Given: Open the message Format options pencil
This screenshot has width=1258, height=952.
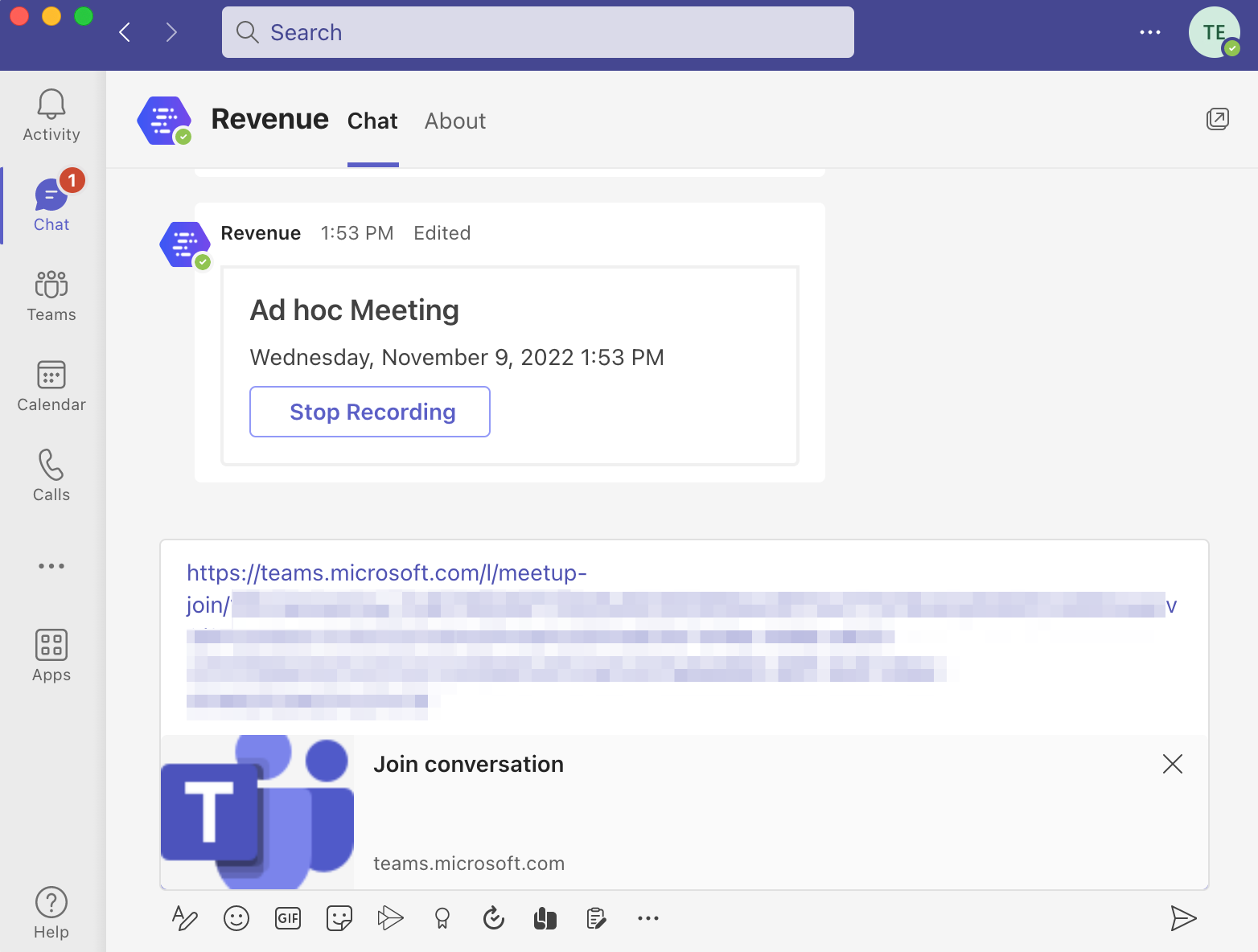Looking at the screenshot, I should click(185, 918).
